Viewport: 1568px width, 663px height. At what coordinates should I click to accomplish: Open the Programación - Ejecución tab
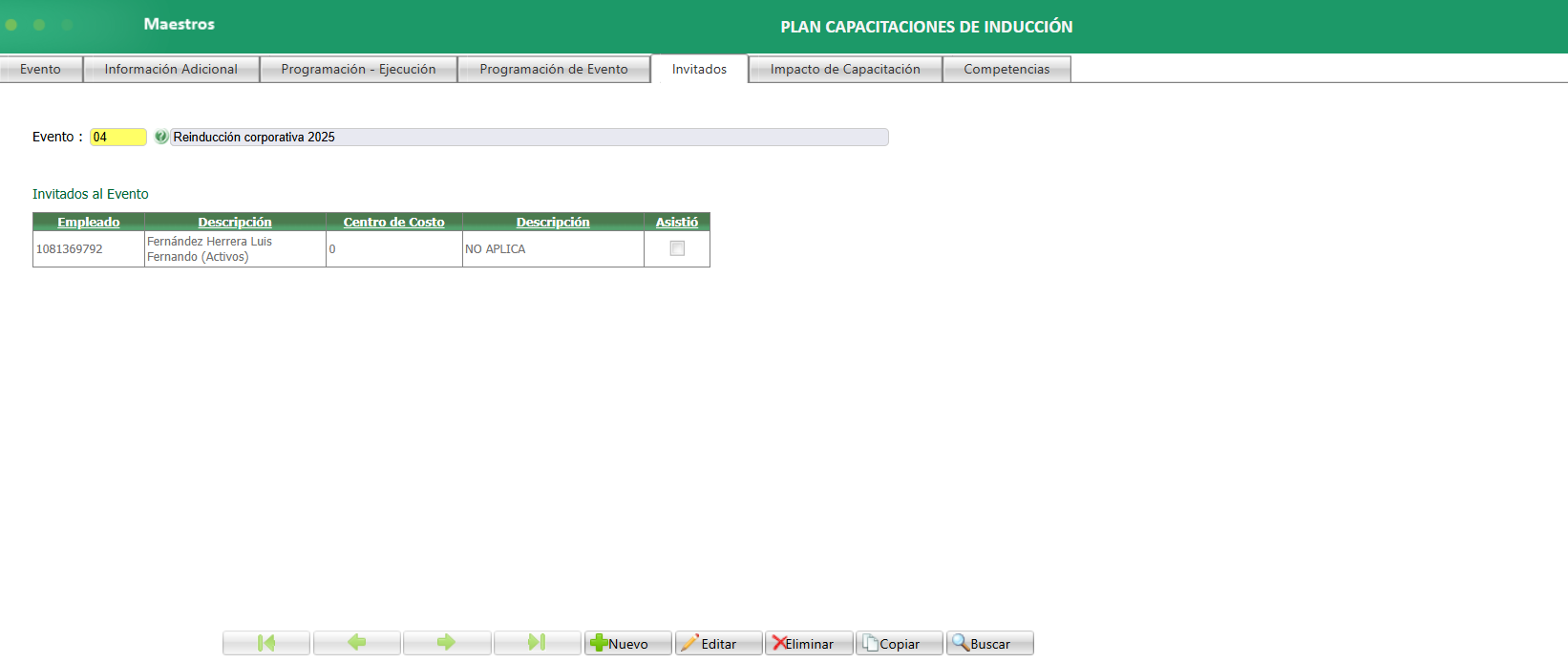[358, 69]
